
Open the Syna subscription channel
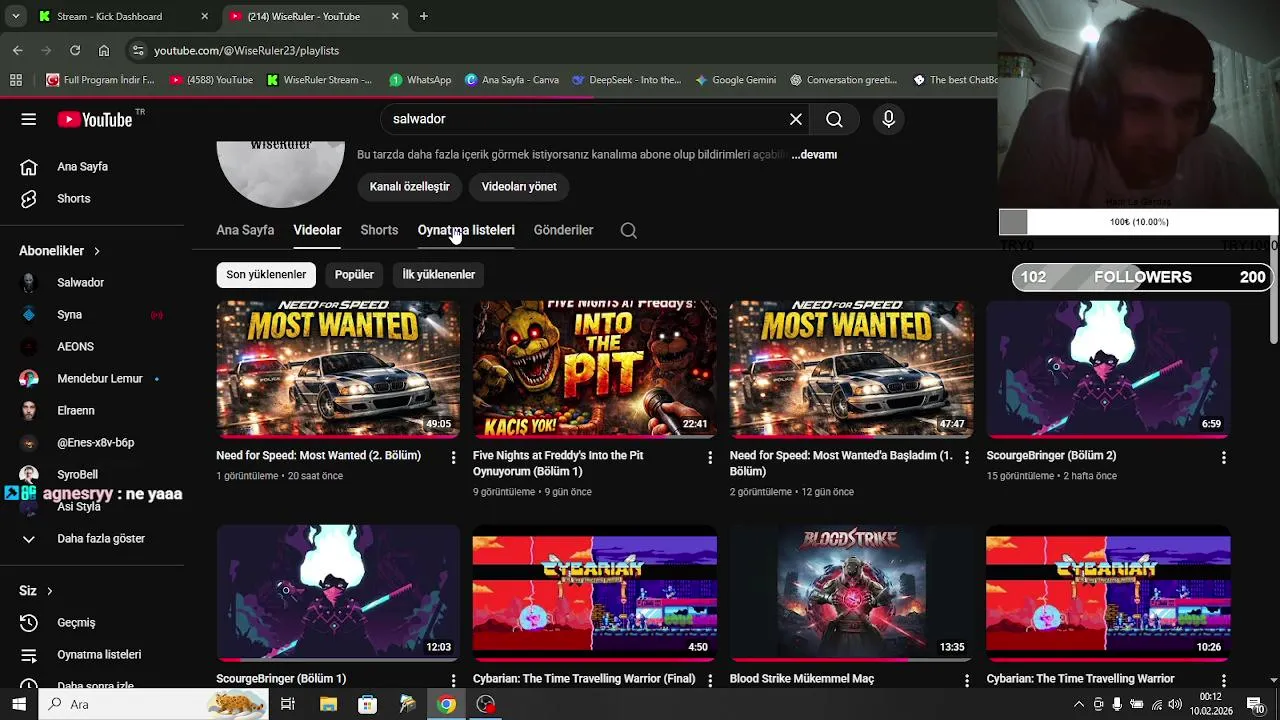(x=69, y=315)
